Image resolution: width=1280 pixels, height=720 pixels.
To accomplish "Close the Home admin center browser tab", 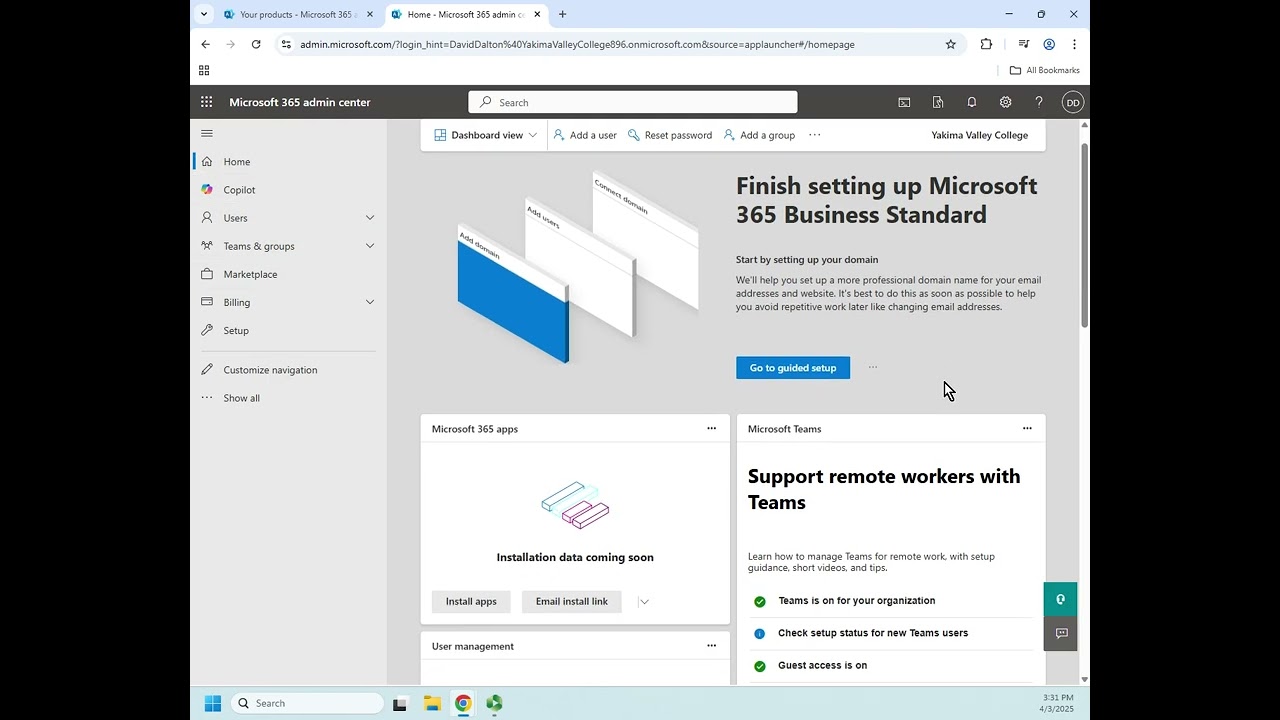I will (538, 14).
